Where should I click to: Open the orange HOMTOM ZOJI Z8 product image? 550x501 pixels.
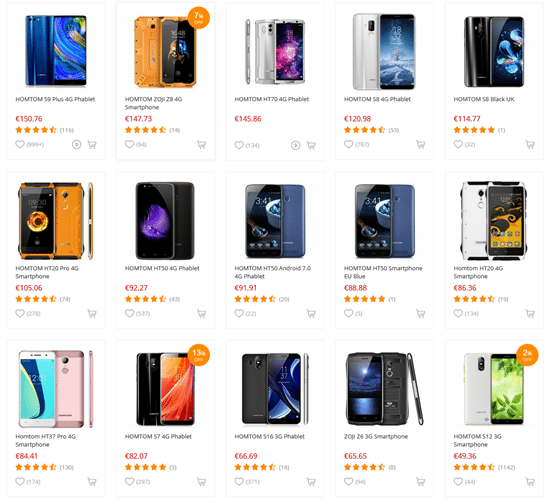tap(165, 52)
